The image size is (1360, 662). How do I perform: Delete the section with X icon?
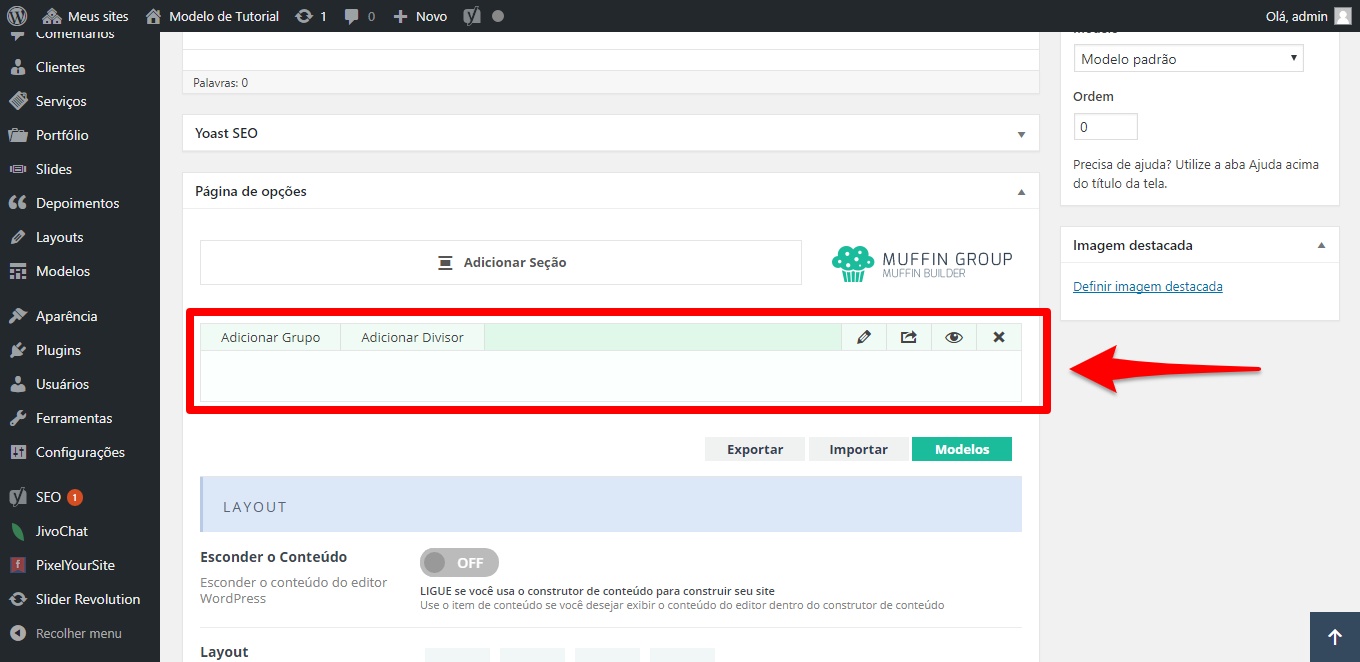coord(998,337)
